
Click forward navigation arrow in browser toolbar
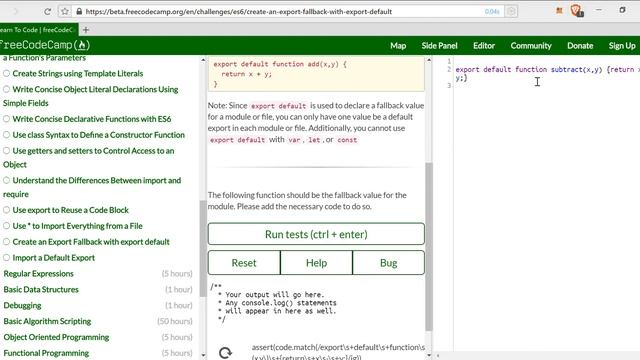click(x=16, y=11)
